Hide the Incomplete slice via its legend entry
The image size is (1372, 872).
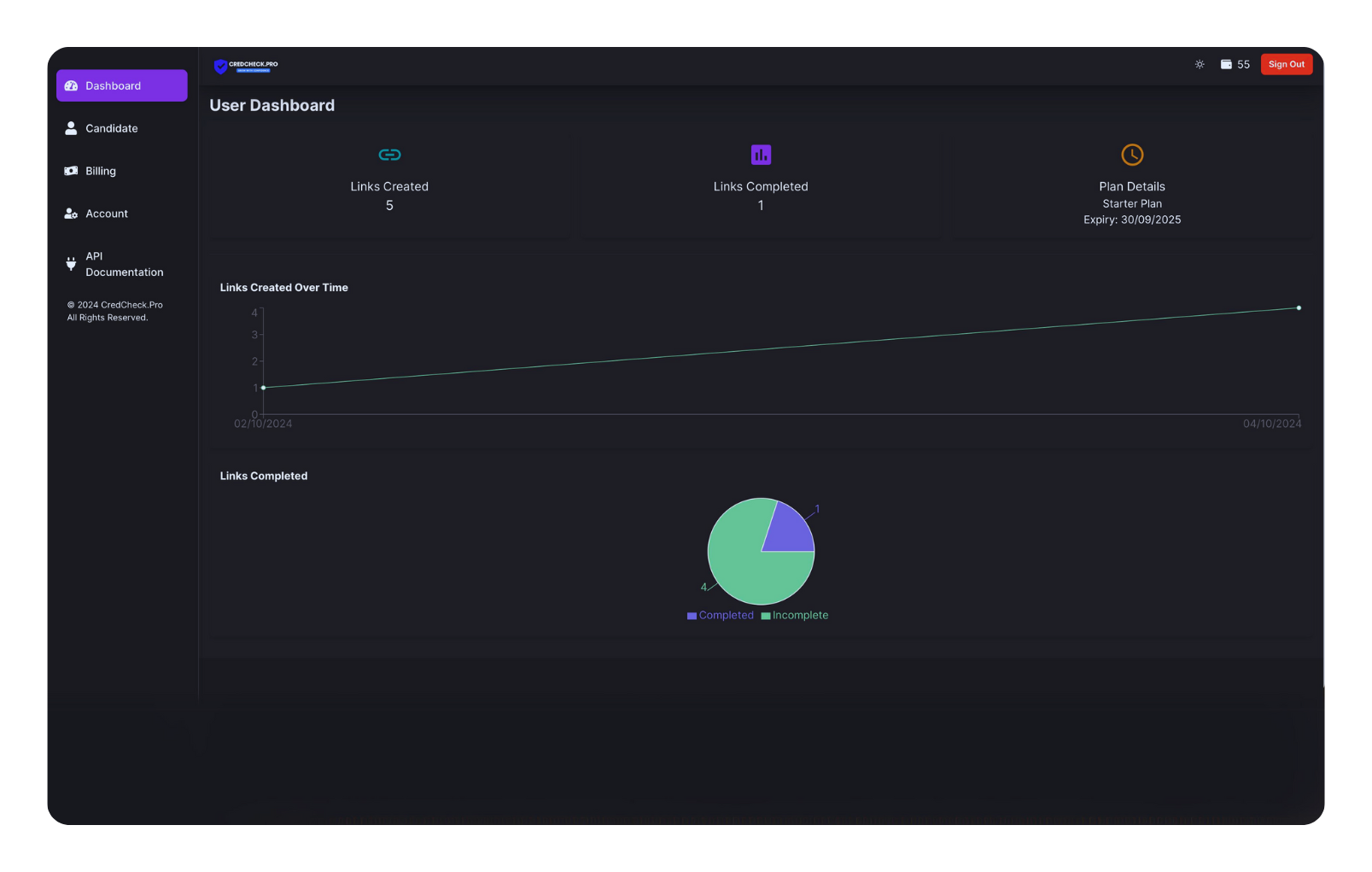[794, 615]
